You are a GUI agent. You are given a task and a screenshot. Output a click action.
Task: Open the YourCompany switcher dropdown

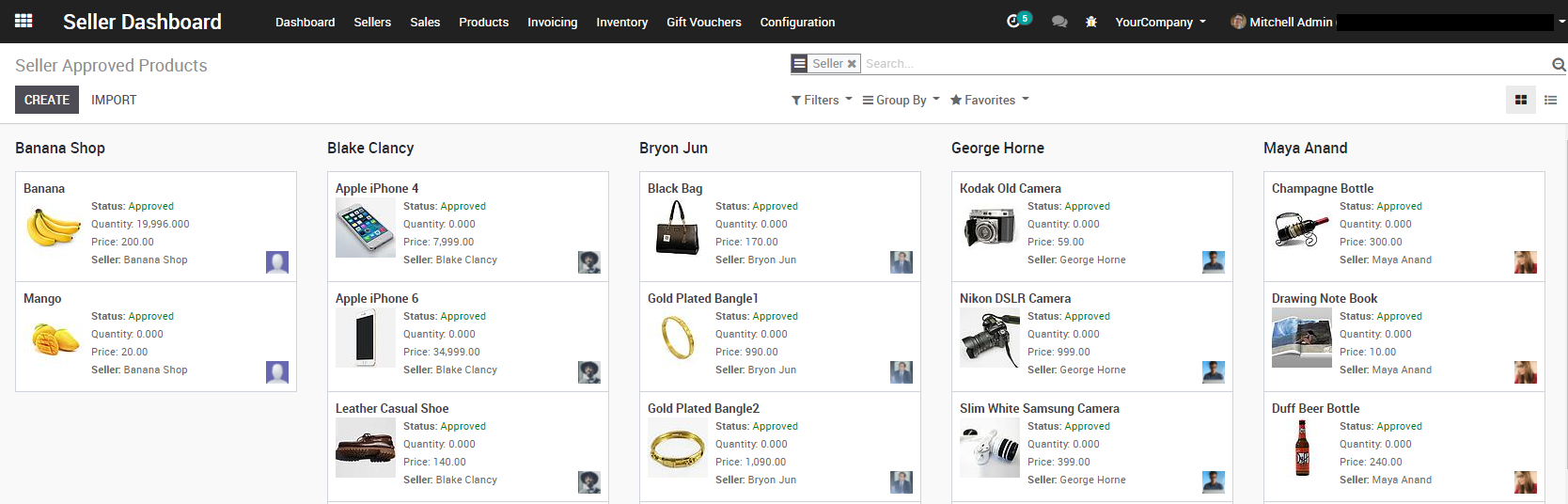tap(1160, 22)
